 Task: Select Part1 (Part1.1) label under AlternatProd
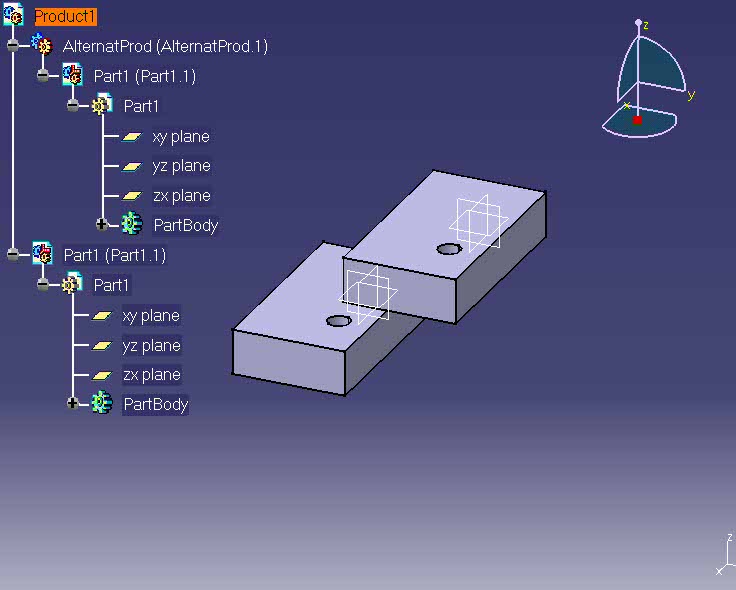coord(145,76)
